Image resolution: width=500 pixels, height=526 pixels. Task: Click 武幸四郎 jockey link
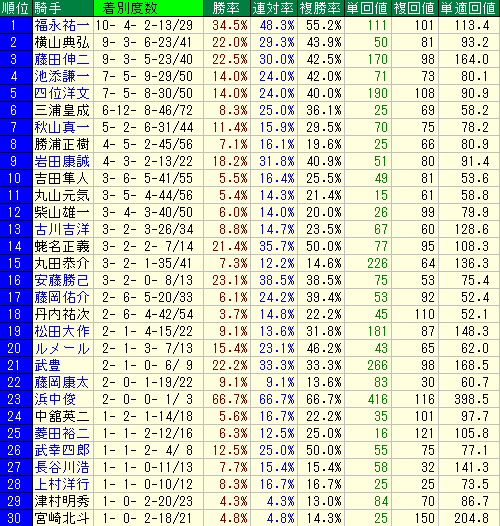[62, 451]
